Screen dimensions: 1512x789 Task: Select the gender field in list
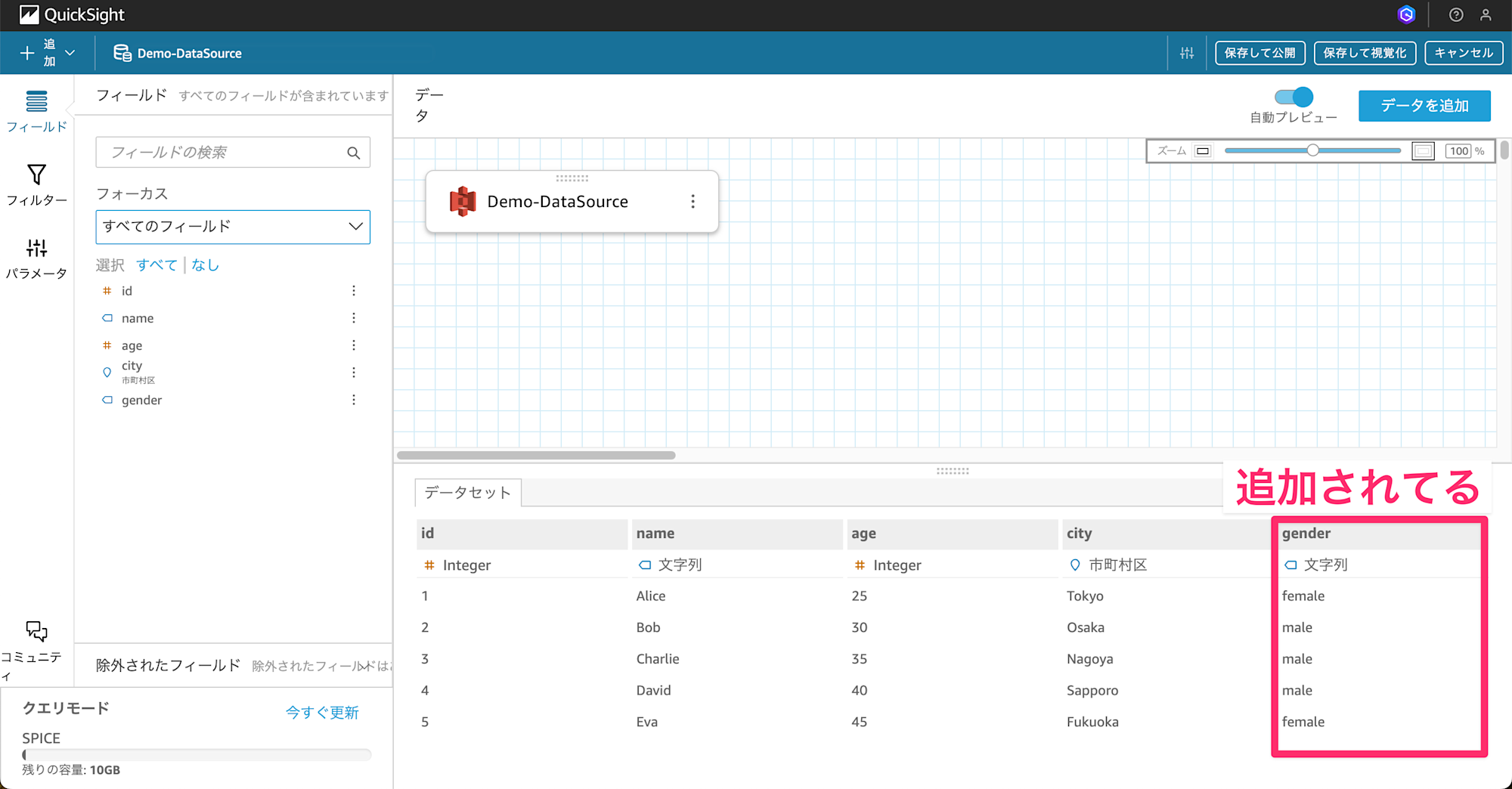point(141,400)
